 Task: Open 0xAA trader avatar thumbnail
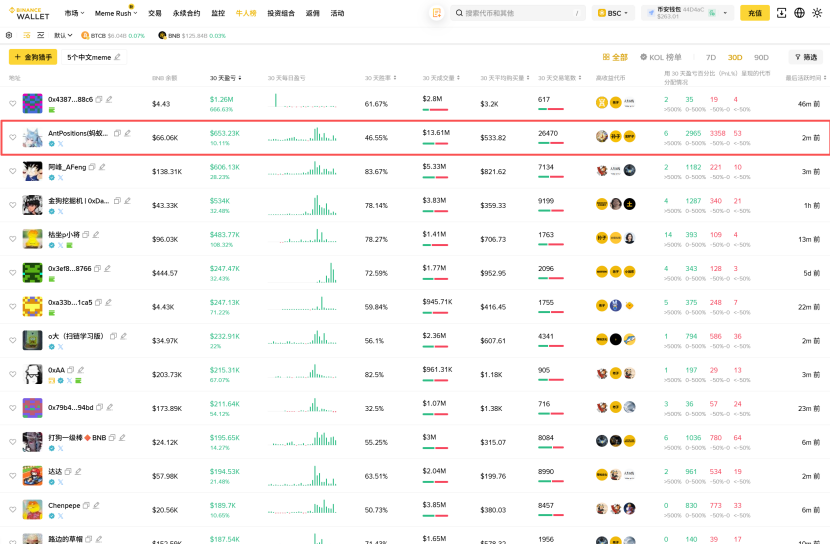[32, 374]
